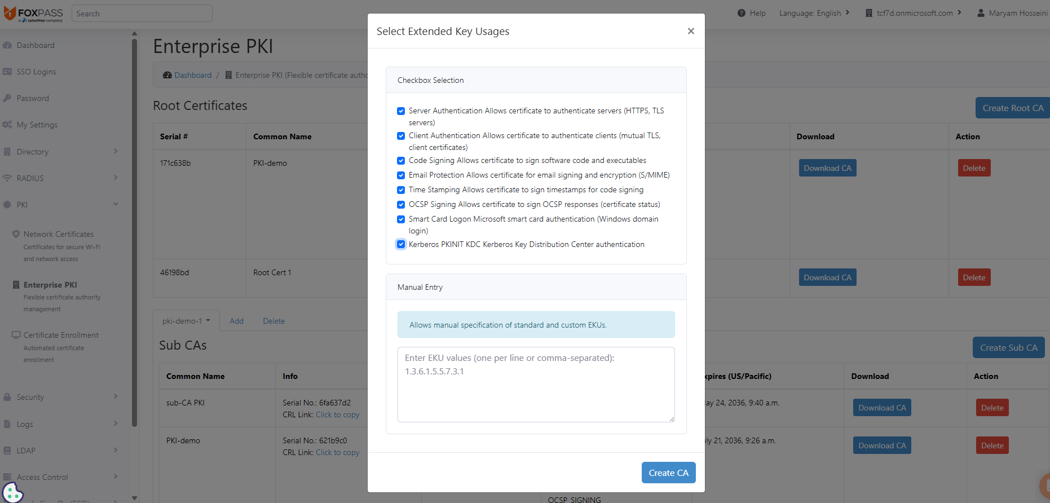Open the Language: English dropdown
This screenshot has height=503, width=1050.
coord(815,13)
